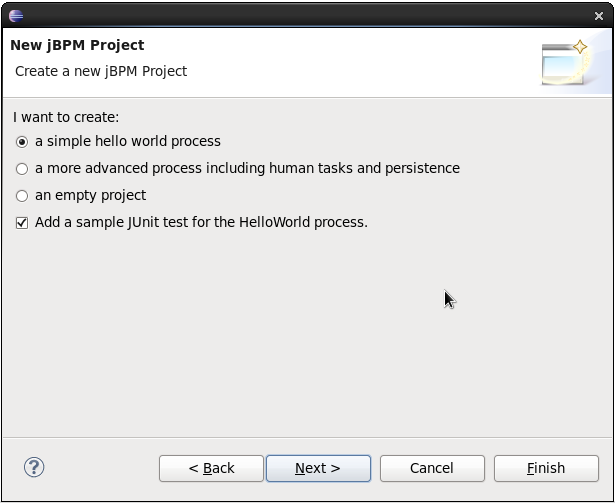The height and width of the screenshot is (503, 615).
Task: Open the wizard help question mark icon
Action: pyautogui.click(x=34, y=467)
